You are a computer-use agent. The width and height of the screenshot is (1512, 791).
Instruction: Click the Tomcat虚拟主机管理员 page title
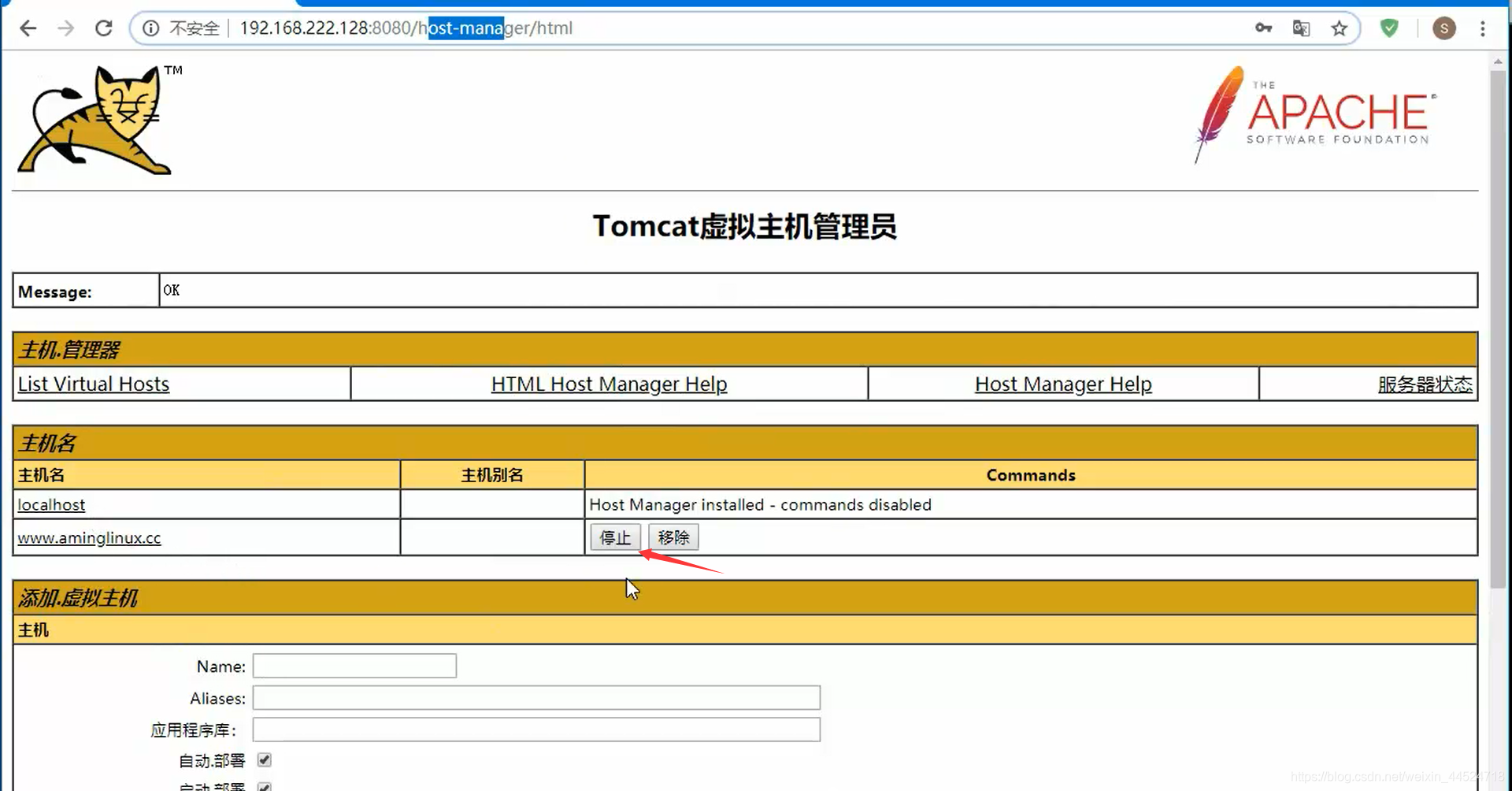coord(745,226)
